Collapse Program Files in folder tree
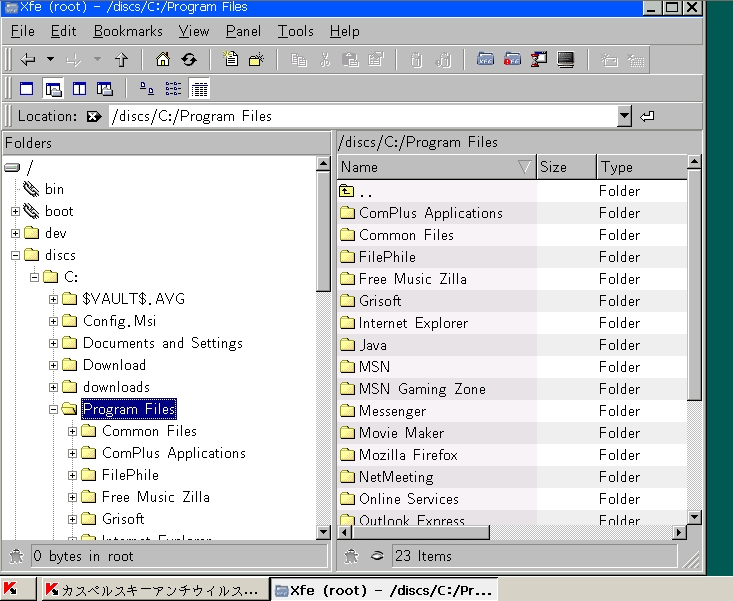Screen dimensions: 733x601 click(x=53, y=409)
